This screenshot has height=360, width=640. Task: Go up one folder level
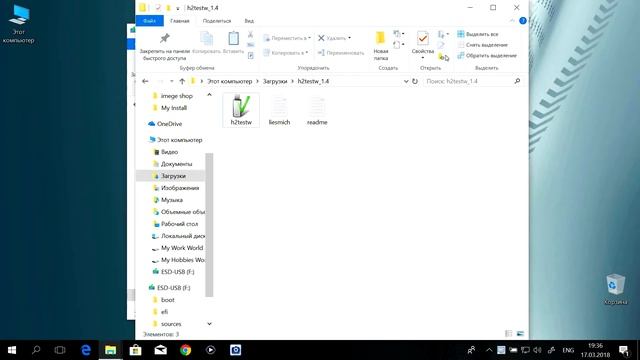[182, 81]
